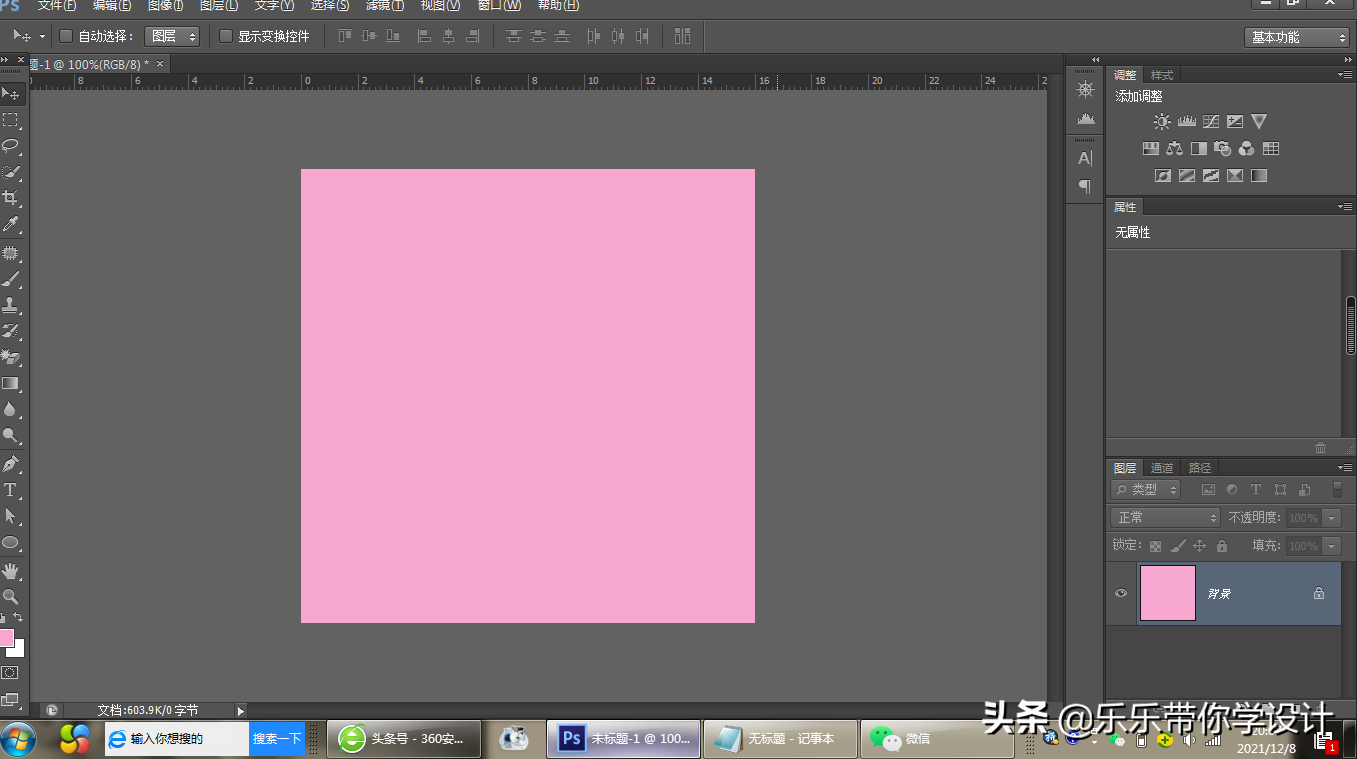Open the Adjustments panel flyout menu

coord(1345,74)
